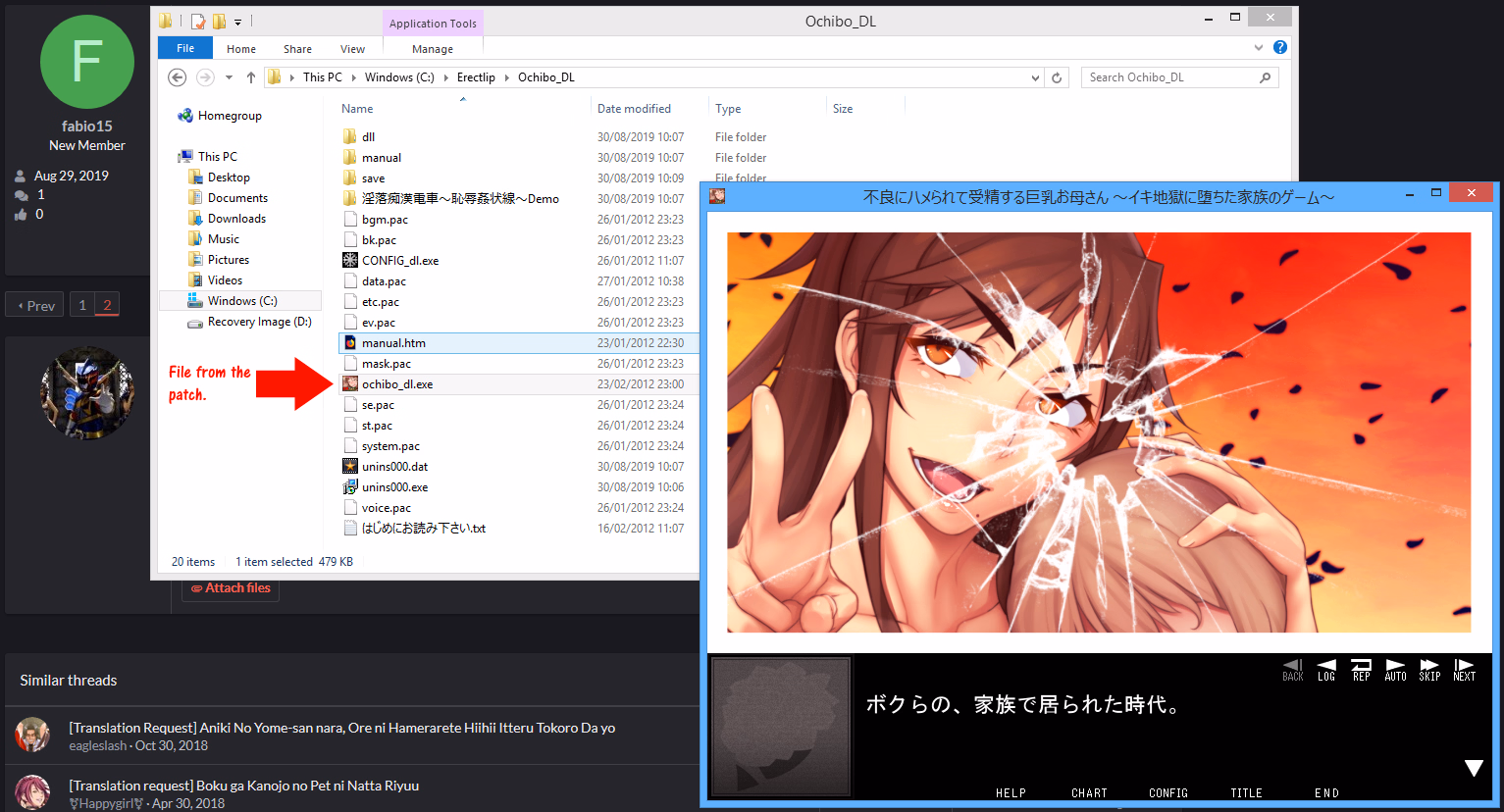Image resolution: width=1504 pixels, height=812 pixels.
Task: Select Windows (C:) drive in navigation pane
Action: click(240, 301)
